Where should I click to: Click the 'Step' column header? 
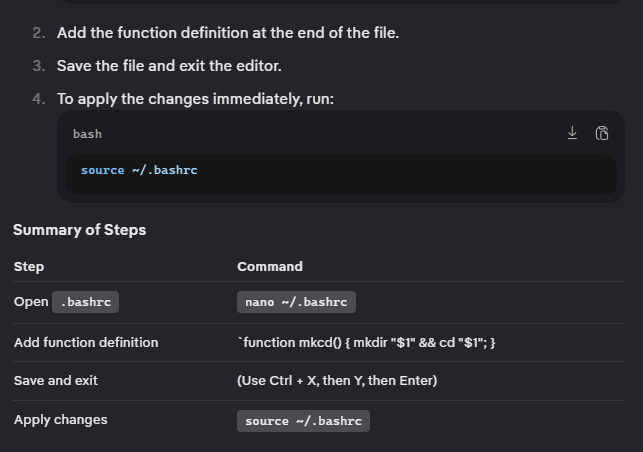tap(29, 267)
